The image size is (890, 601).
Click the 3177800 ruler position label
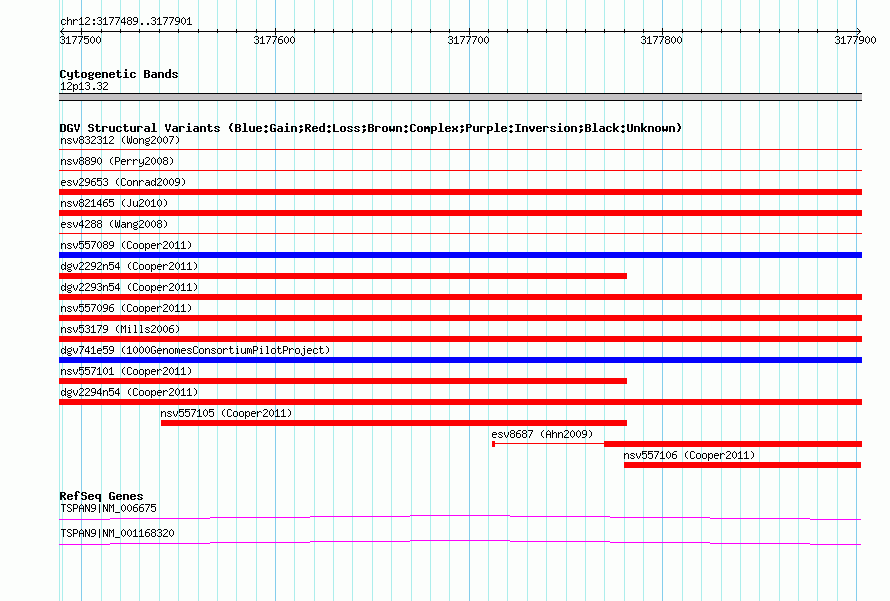click(x=661, y=40)
